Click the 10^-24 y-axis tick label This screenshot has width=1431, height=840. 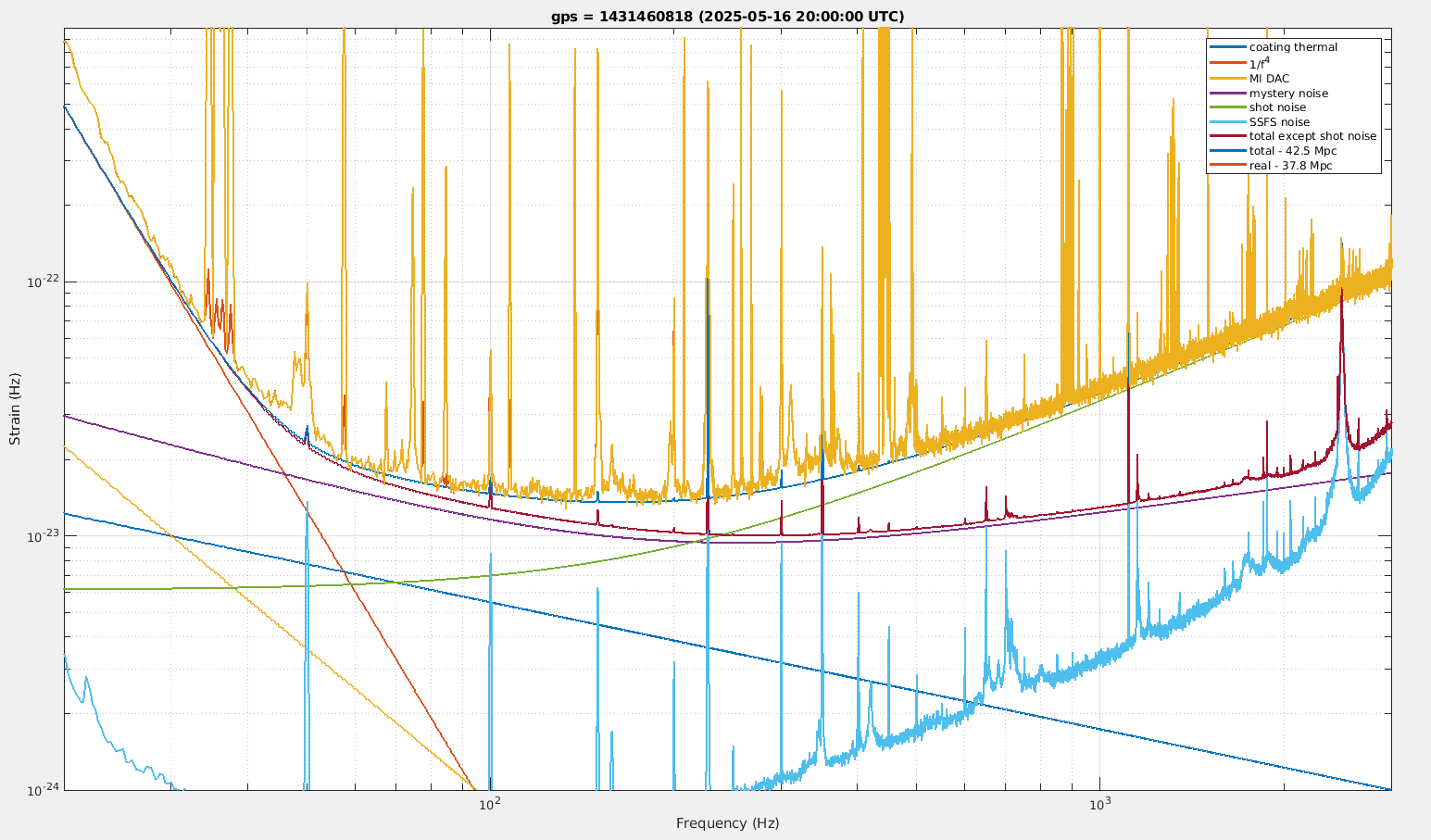pyautogui.click(x=42, y=788)
